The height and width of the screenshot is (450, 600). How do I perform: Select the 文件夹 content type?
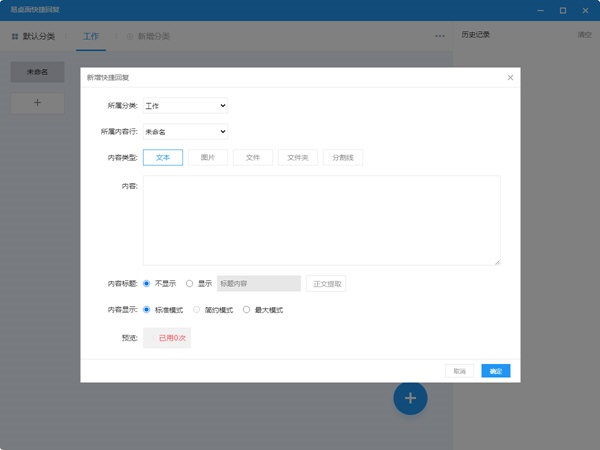[x=298, y=157]
